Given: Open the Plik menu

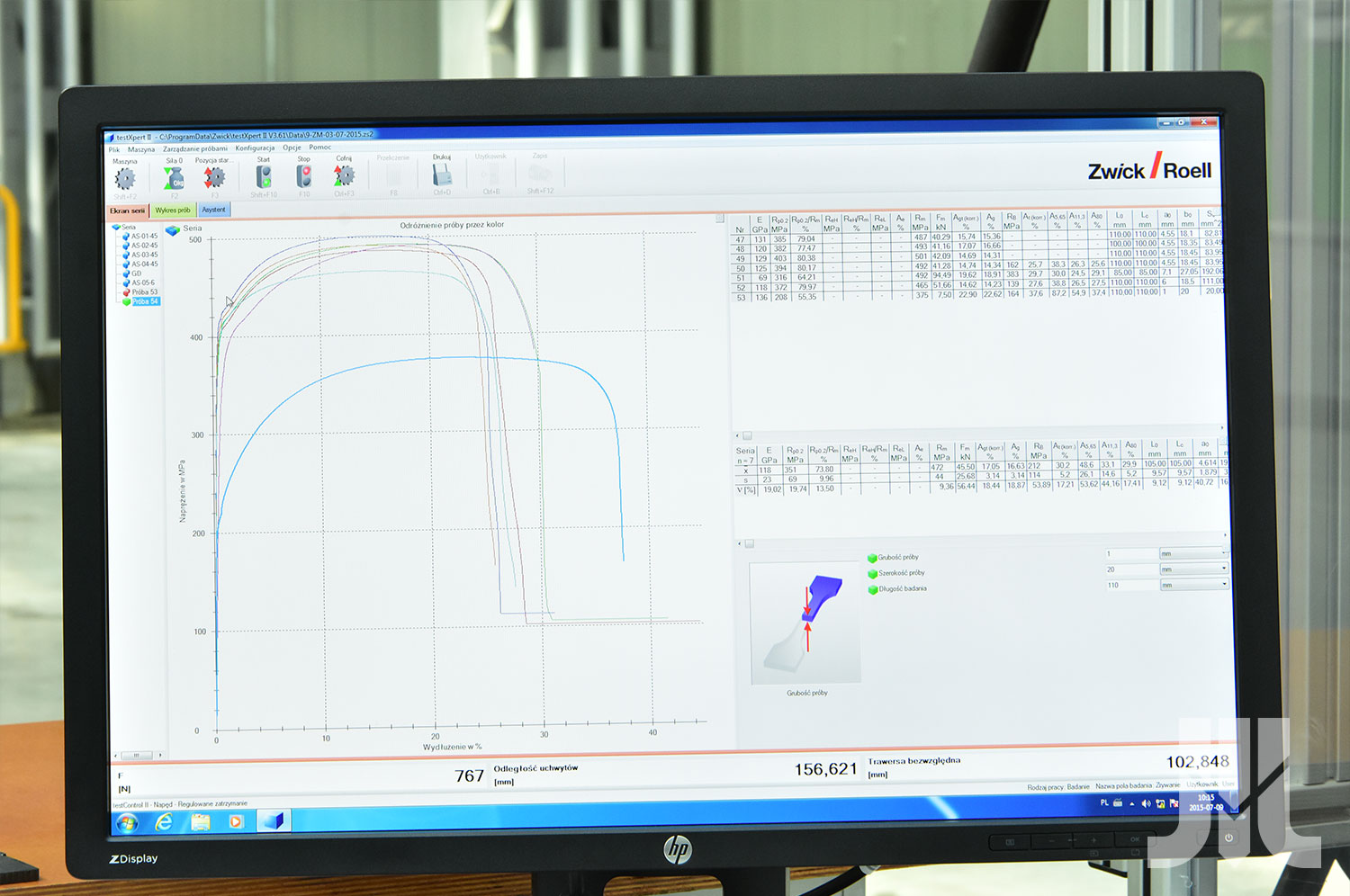Looking at the screenshot, I should tap(114, 149).
